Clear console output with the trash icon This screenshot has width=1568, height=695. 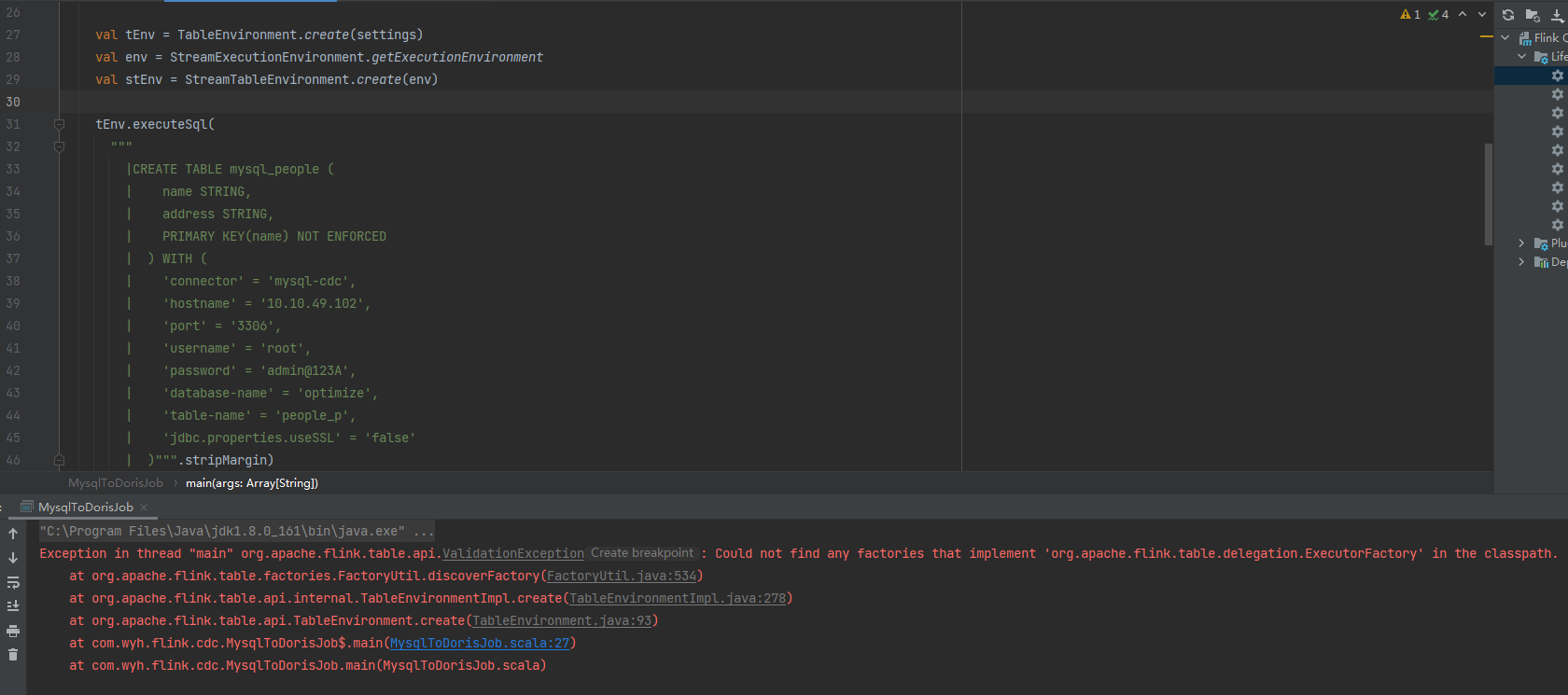click(x=13, y=655)
